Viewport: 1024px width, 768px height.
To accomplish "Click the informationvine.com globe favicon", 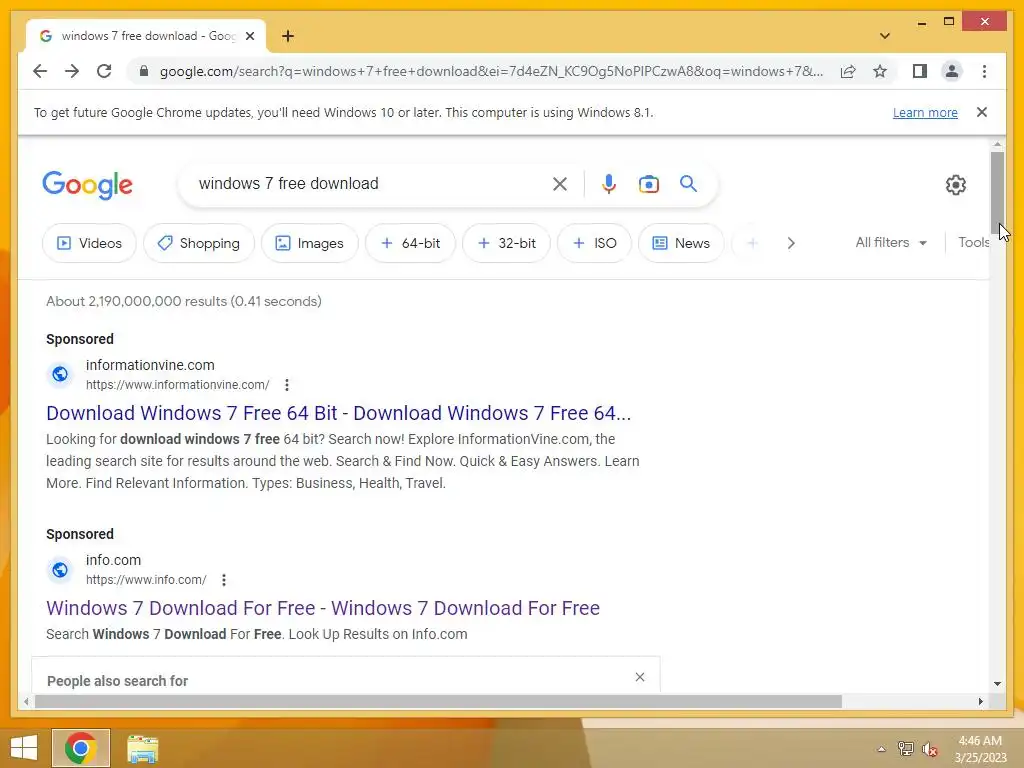I will 60,374.
